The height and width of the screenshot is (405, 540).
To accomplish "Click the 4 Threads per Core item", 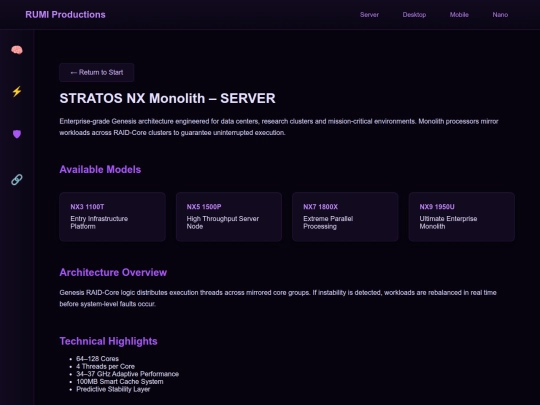I will coord(105,366).
